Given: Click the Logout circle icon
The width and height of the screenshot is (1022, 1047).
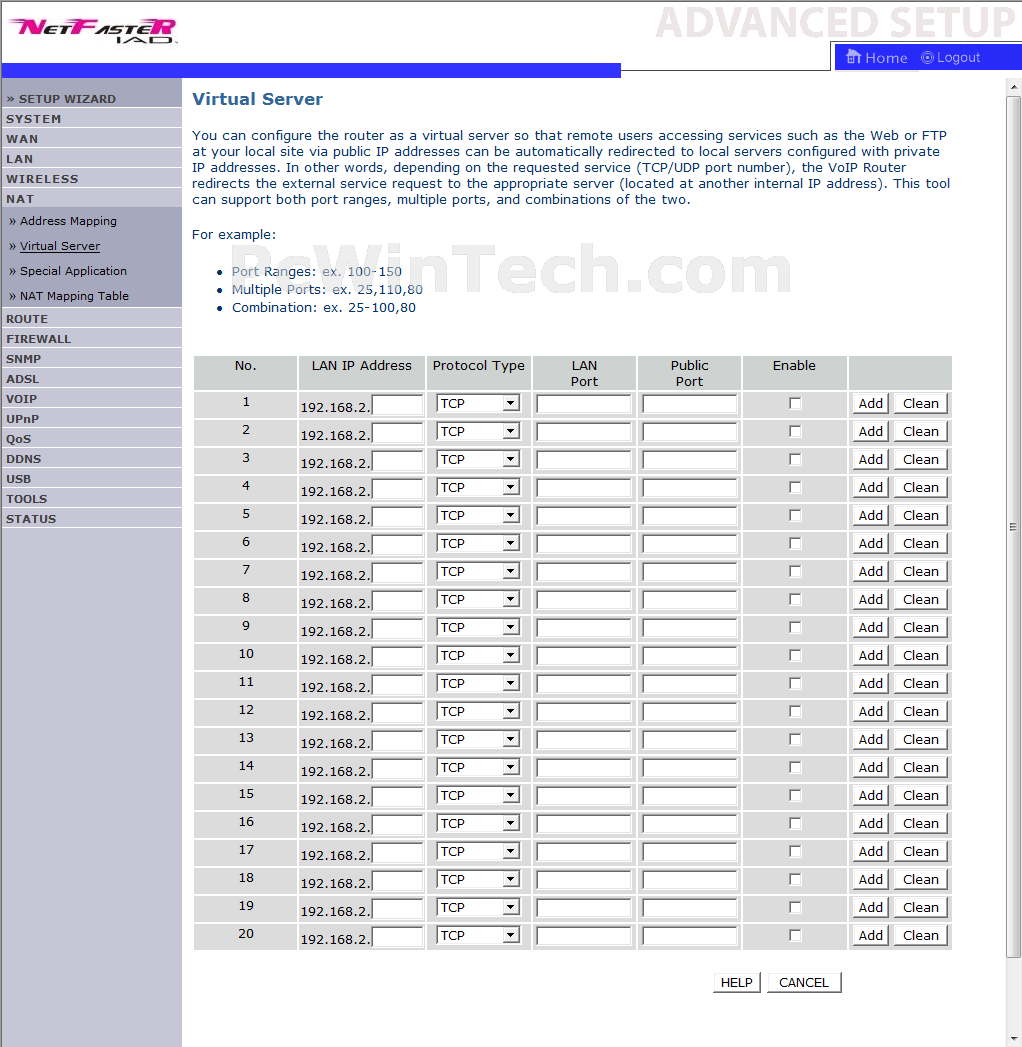Looking at the screenshot, I should pos(927,57).
